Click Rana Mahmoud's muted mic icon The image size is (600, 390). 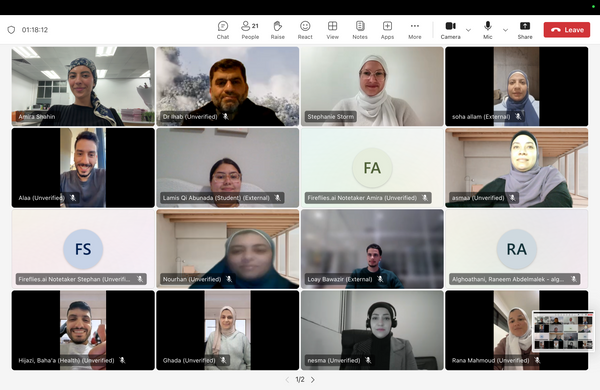[x=537, y=360]
